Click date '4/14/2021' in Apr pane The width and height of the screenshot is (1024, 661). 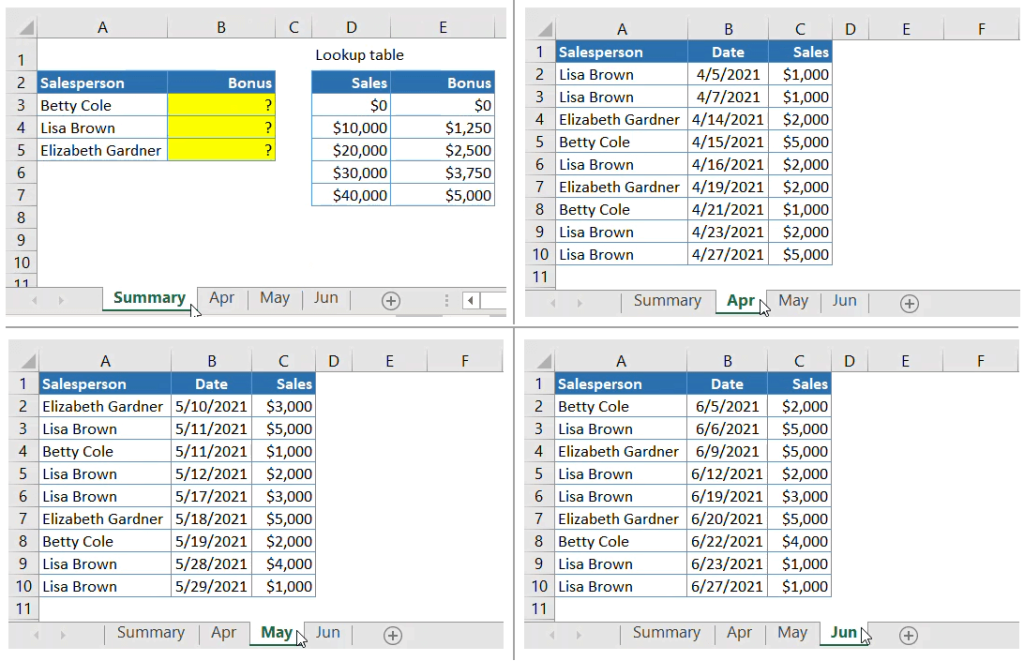pos(728,120)
